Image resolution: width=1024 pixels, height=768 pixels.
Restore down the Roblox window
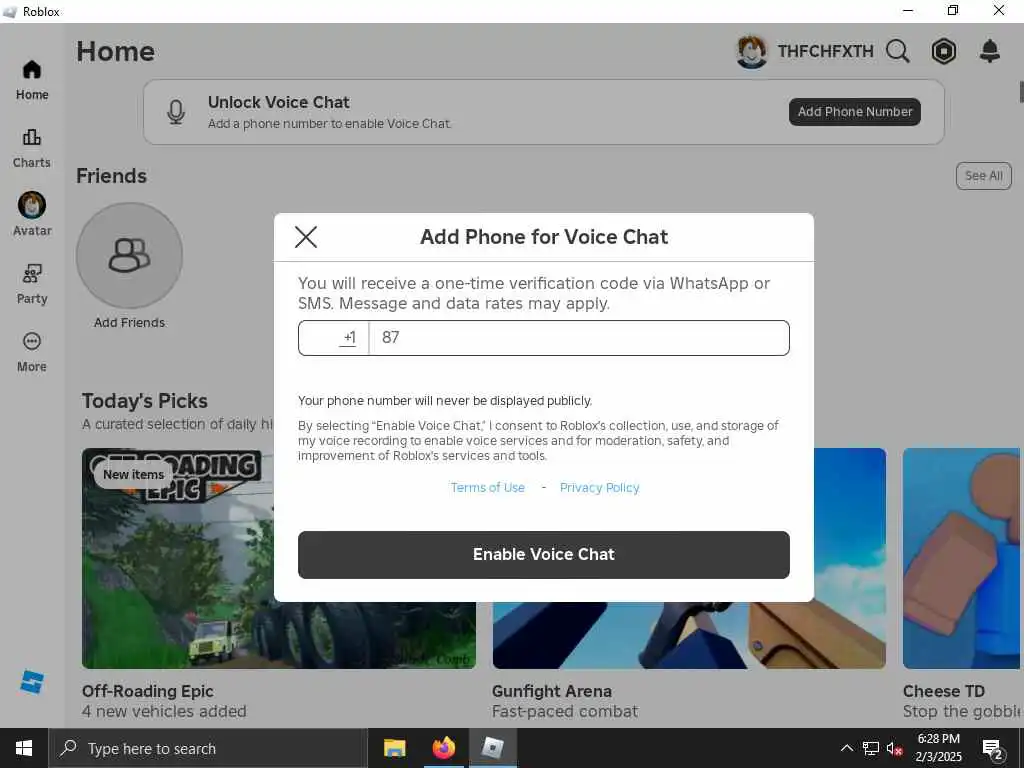pos(953,10)
